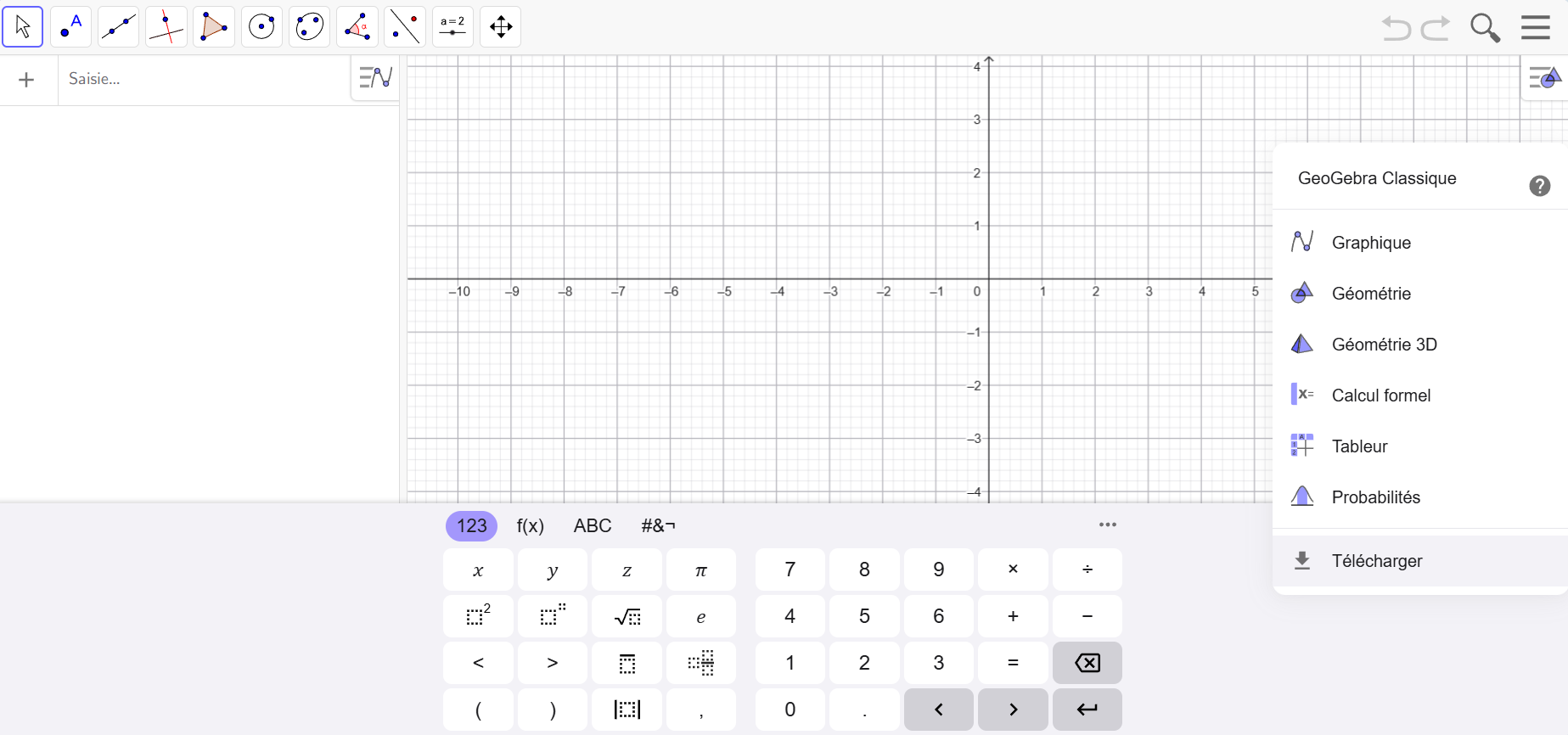Image resolution: width=1568 pixels, height=735 pixels.
Task: Open the hamburger main menu
Action: (1536, 27)
